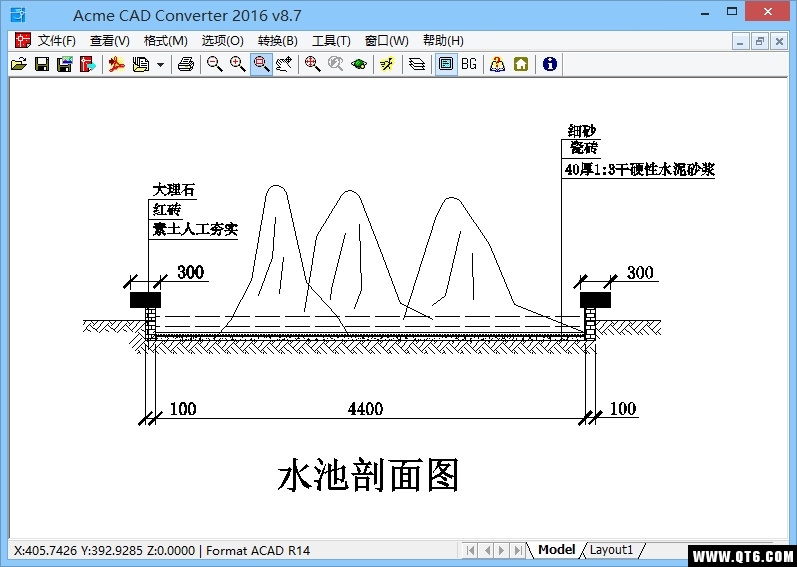Open the 帮助(H) menu
The image size is (797, 567).
pyautogui.click(x=443, y=41)
